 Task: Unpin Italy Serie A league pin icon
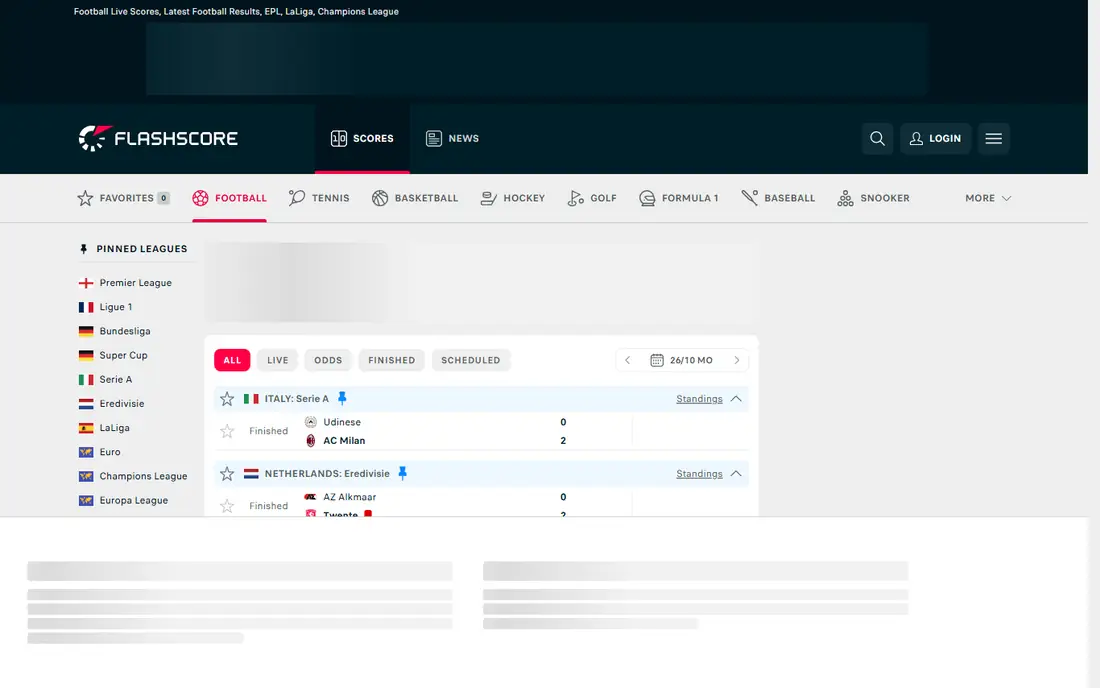[342, 398]
